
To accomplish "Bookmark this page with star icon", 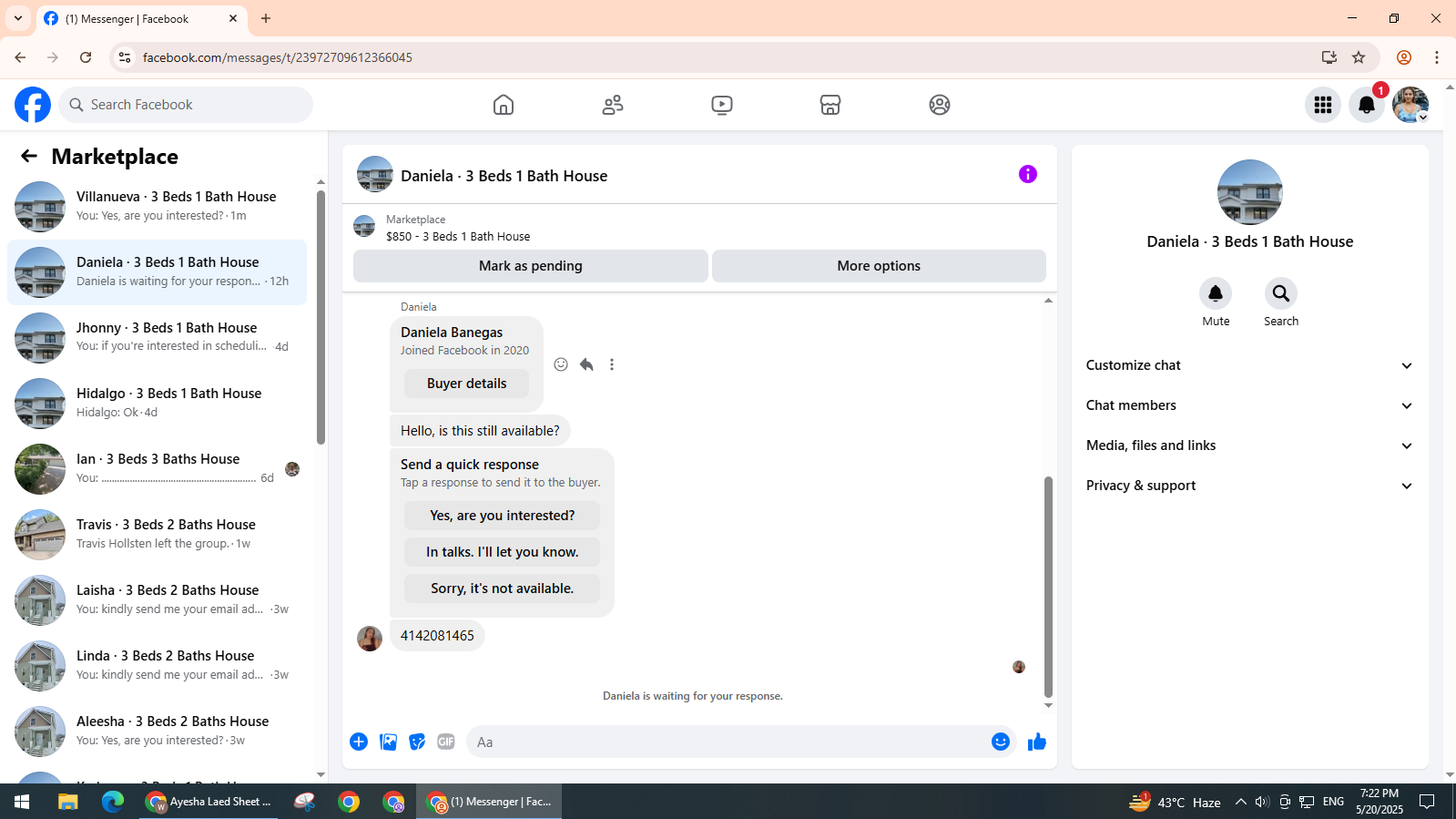I will pos(1359,57).
